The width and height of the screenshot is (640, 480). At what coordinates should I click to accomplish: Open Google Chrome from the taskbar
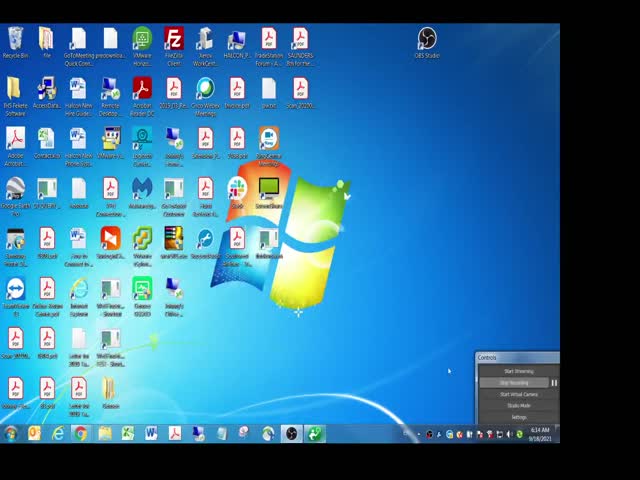pyautogui.click(x=80, y=433)
